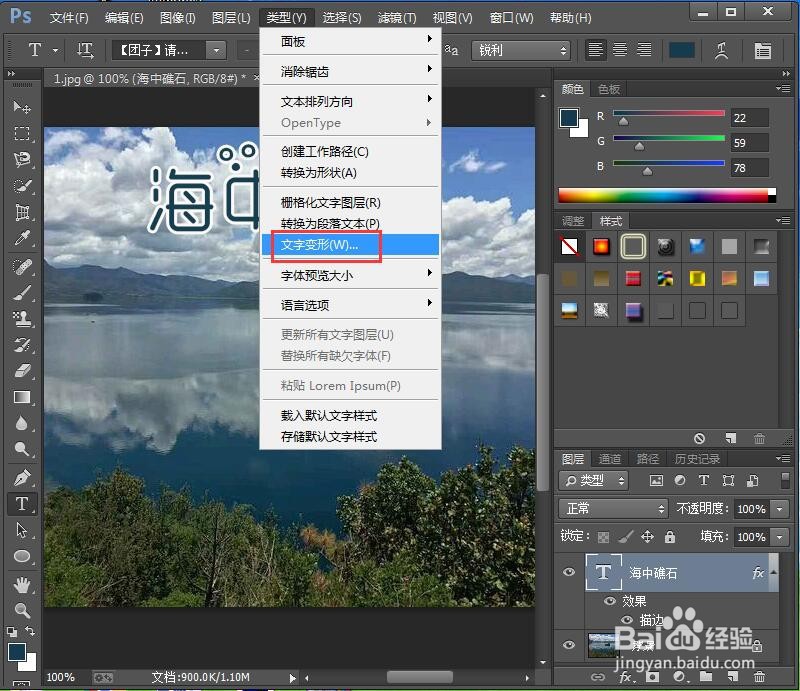The height and width of the screenshot is (691, 800).
Task: Open the anti-aliasing dropdown showing 锐利
Action: pyautogui.click(x=520, y=49)
